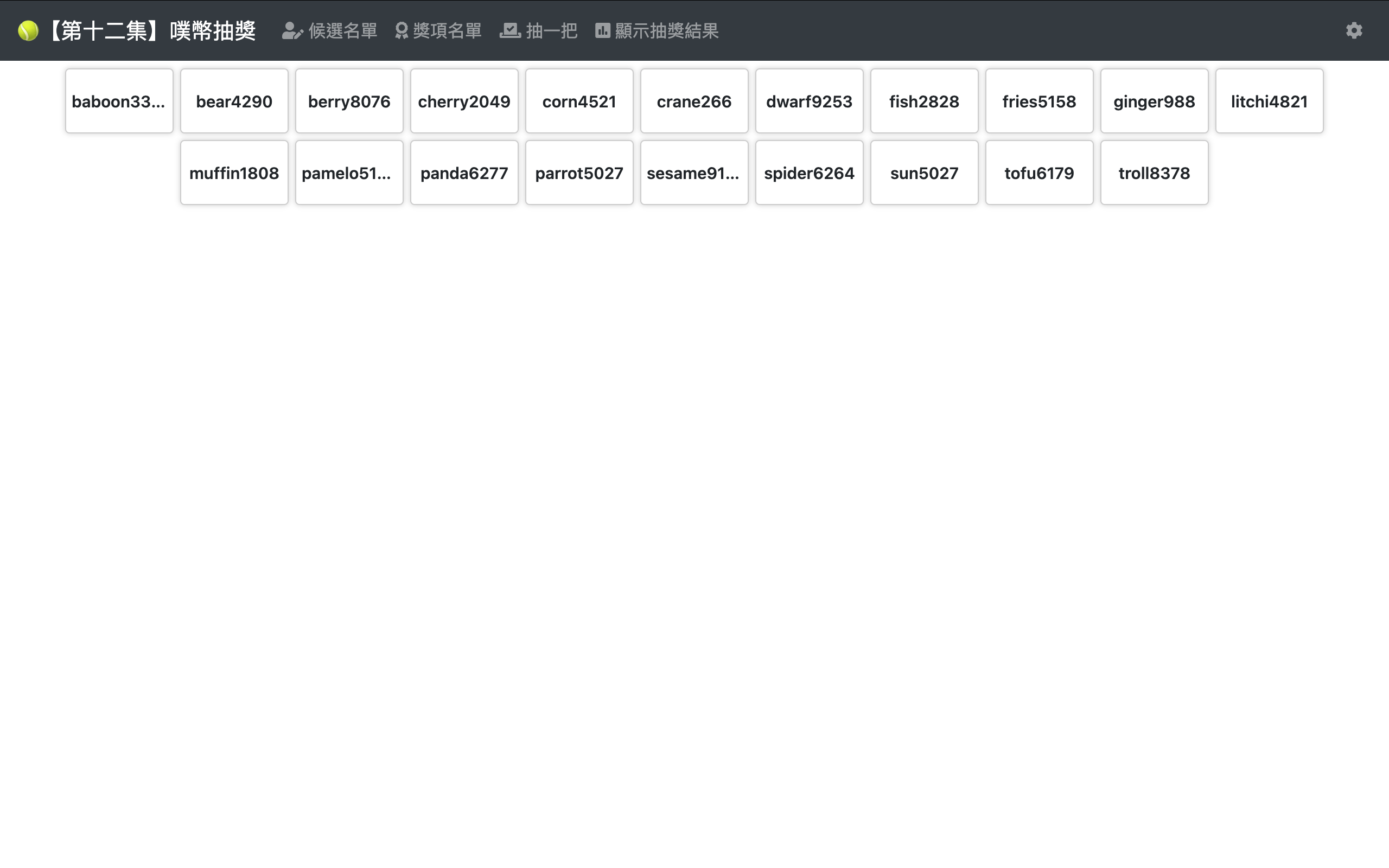Viewport: 1389px width, 868px height.
Task: Select the baboon33... candidate card
Action: point(119,101)
